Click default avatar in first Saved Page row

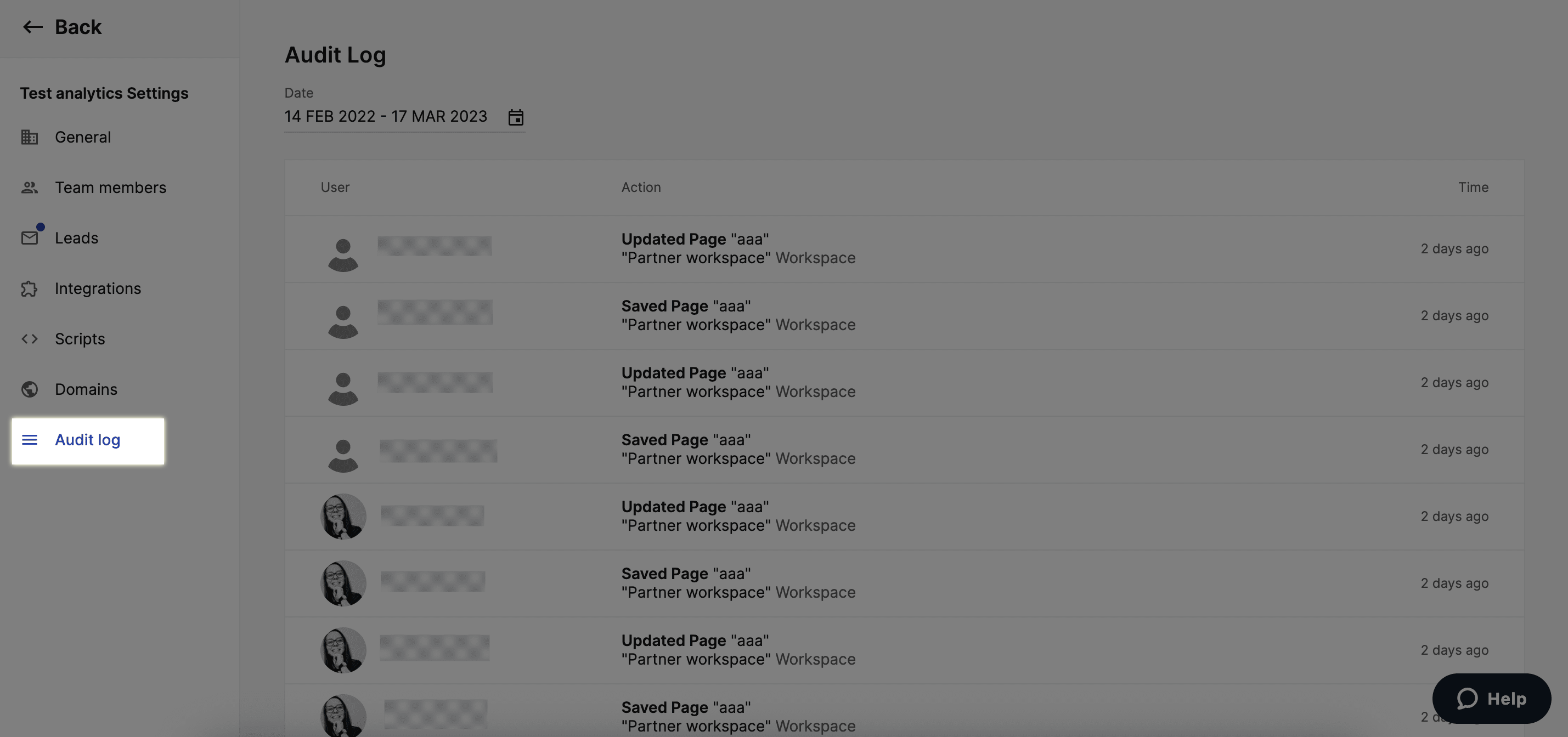pyautogui.click(x=343, y=321)
